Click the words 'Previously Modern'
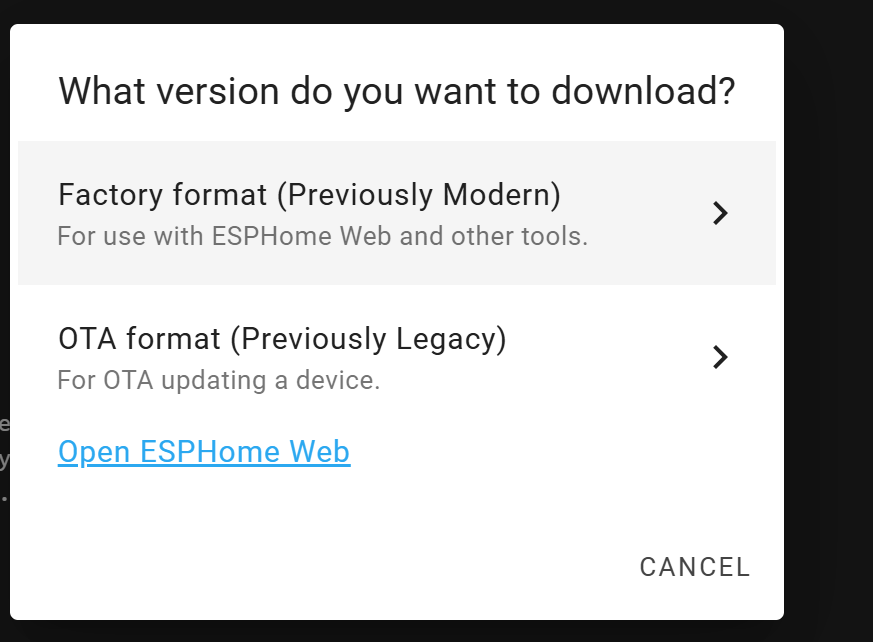The height and width of the screenshot is (642, 873). pos(418,194)
